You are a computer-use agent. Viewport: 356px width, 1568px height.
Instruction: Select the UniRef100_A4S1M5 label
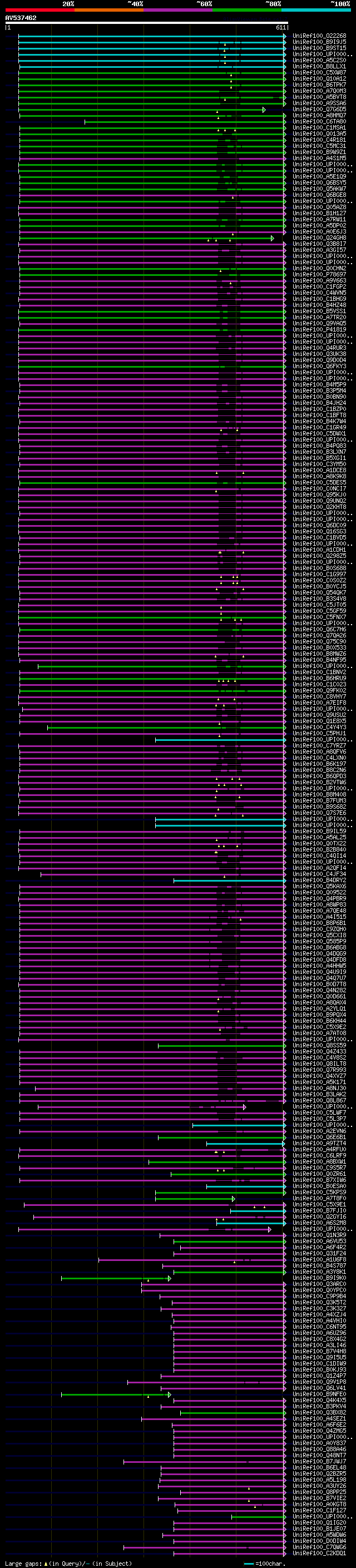[x=319, y=159]
